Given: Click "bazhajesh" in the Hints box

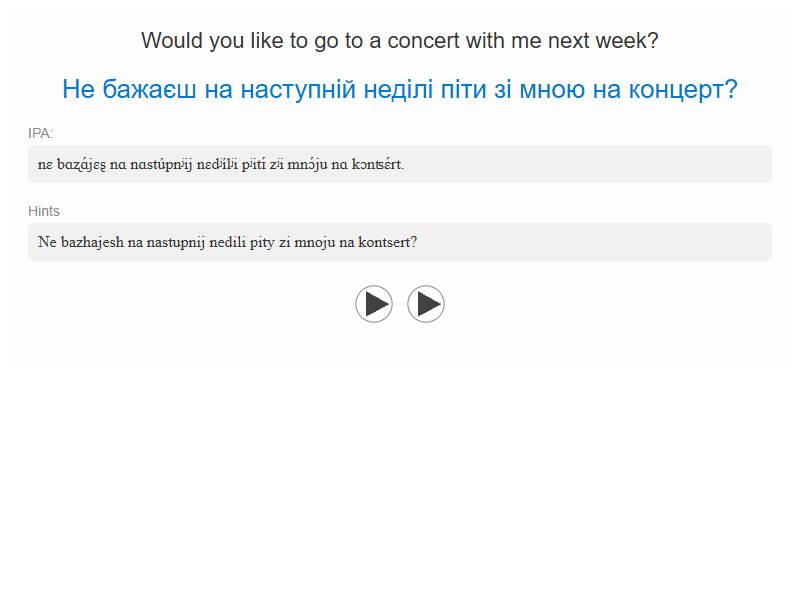Looking at the screenshot, I should tap(92, 242).
